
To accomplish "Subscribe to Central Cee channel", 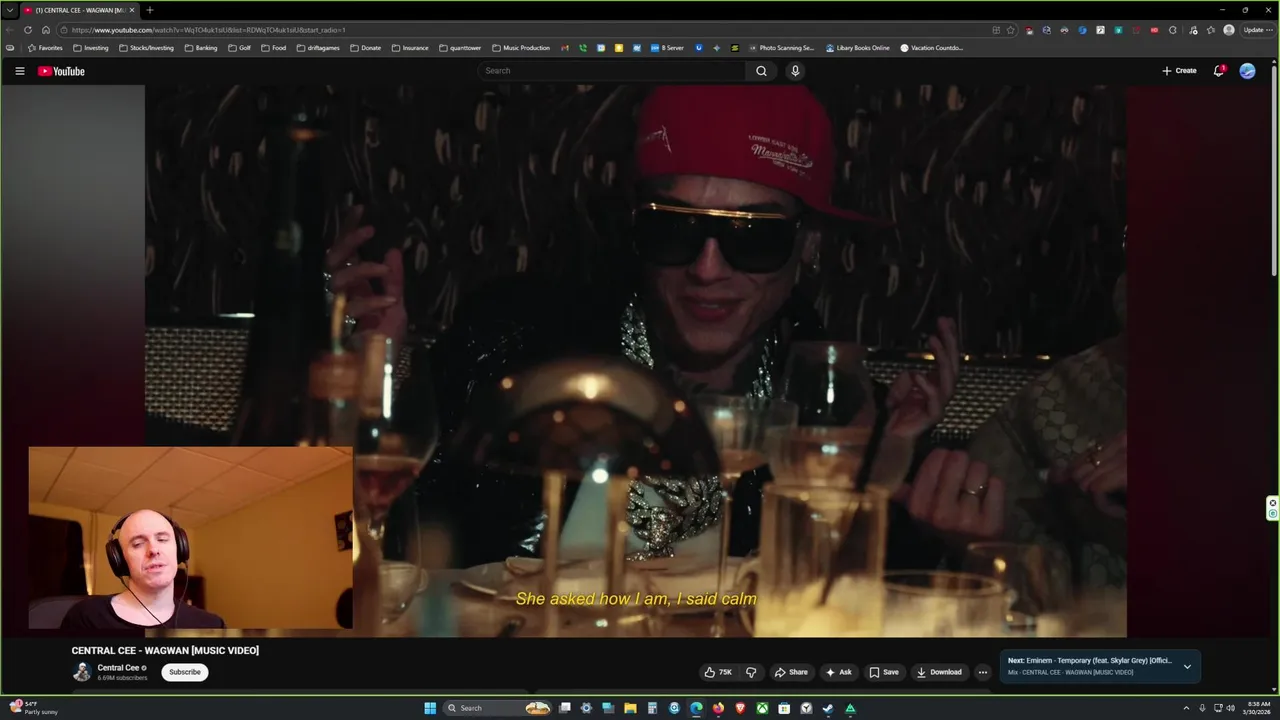I will [x=185, y=672].
